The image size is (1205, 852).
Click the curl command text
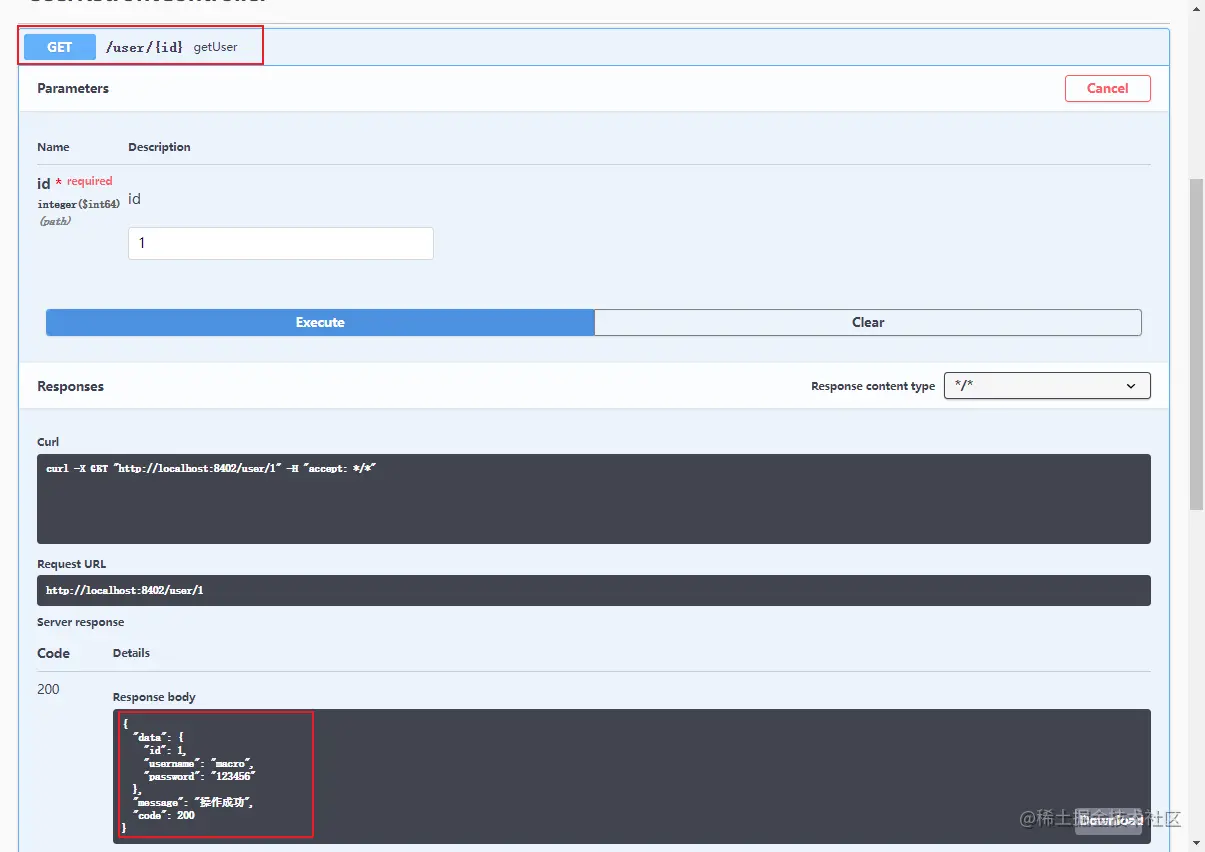point(211,468)
